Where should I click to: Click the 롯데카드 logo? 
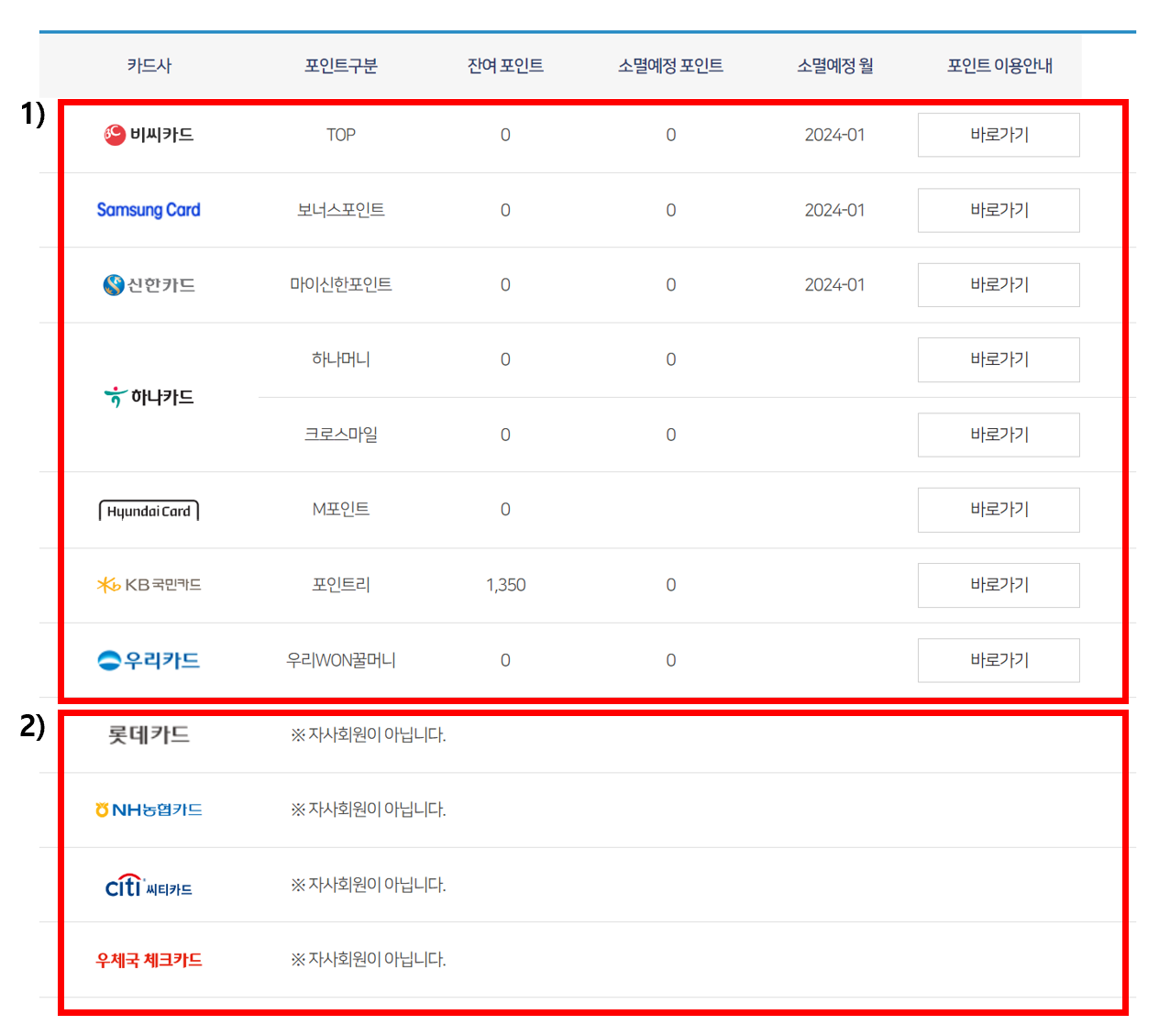click(x=149, y=734)
